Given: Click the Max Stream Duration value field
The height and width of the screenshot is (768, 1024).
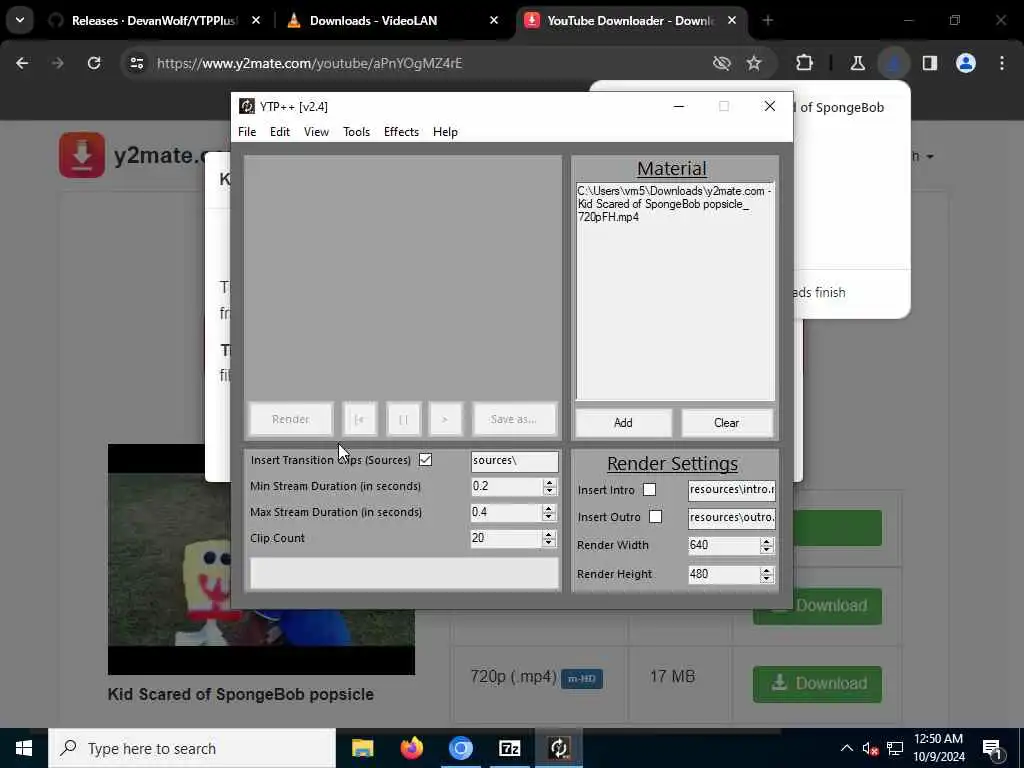Looking at the screenshot, I should (506, 513).
